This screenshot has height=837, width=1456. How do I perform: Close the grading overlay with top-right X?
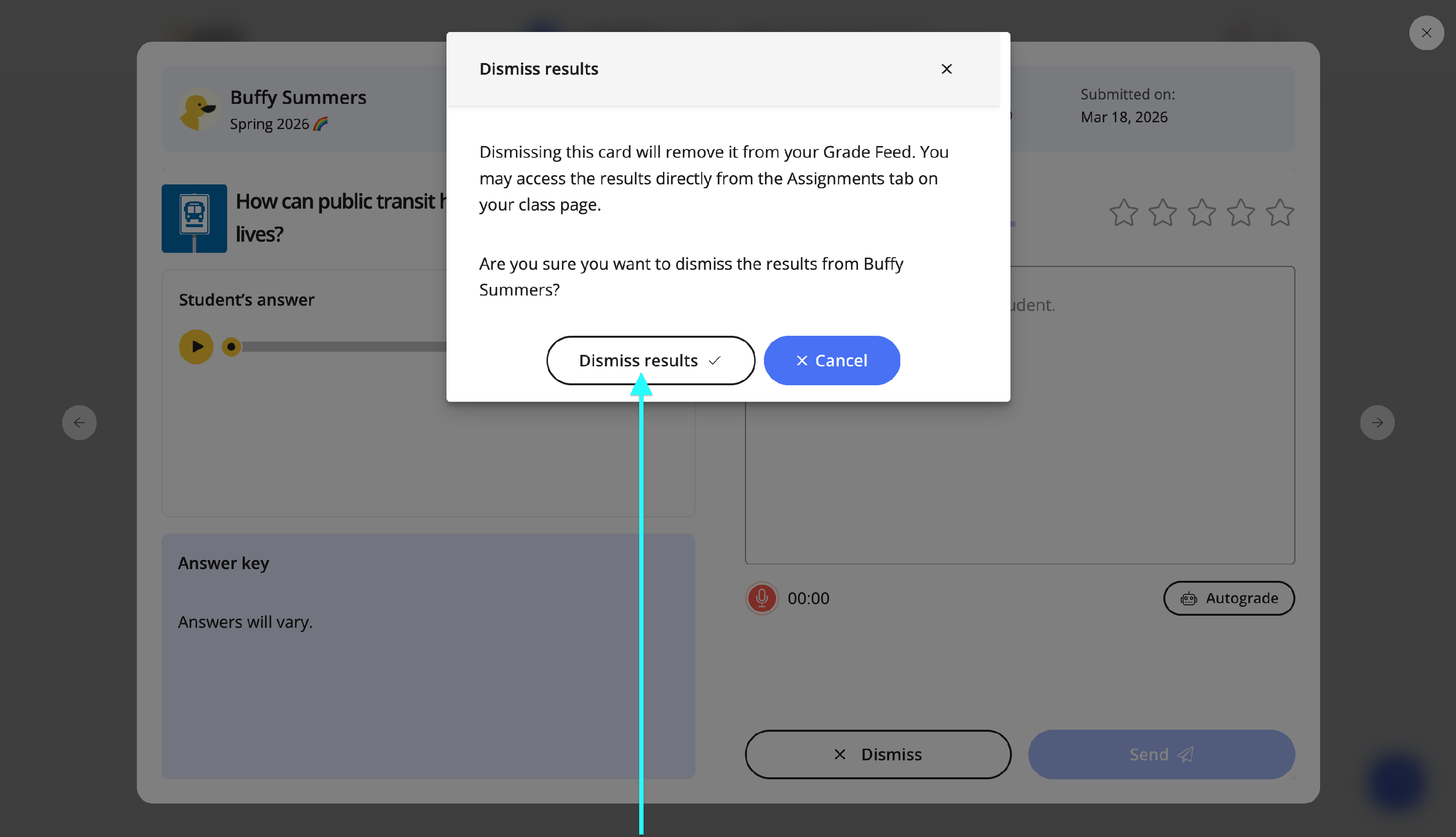(1426, 33)
